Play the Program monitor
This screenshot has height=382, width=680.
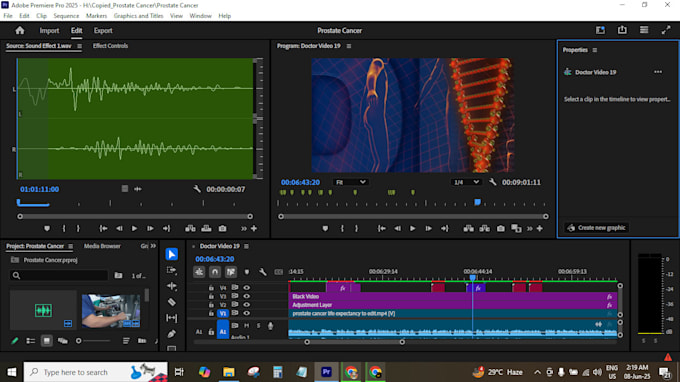click(412, 229)
